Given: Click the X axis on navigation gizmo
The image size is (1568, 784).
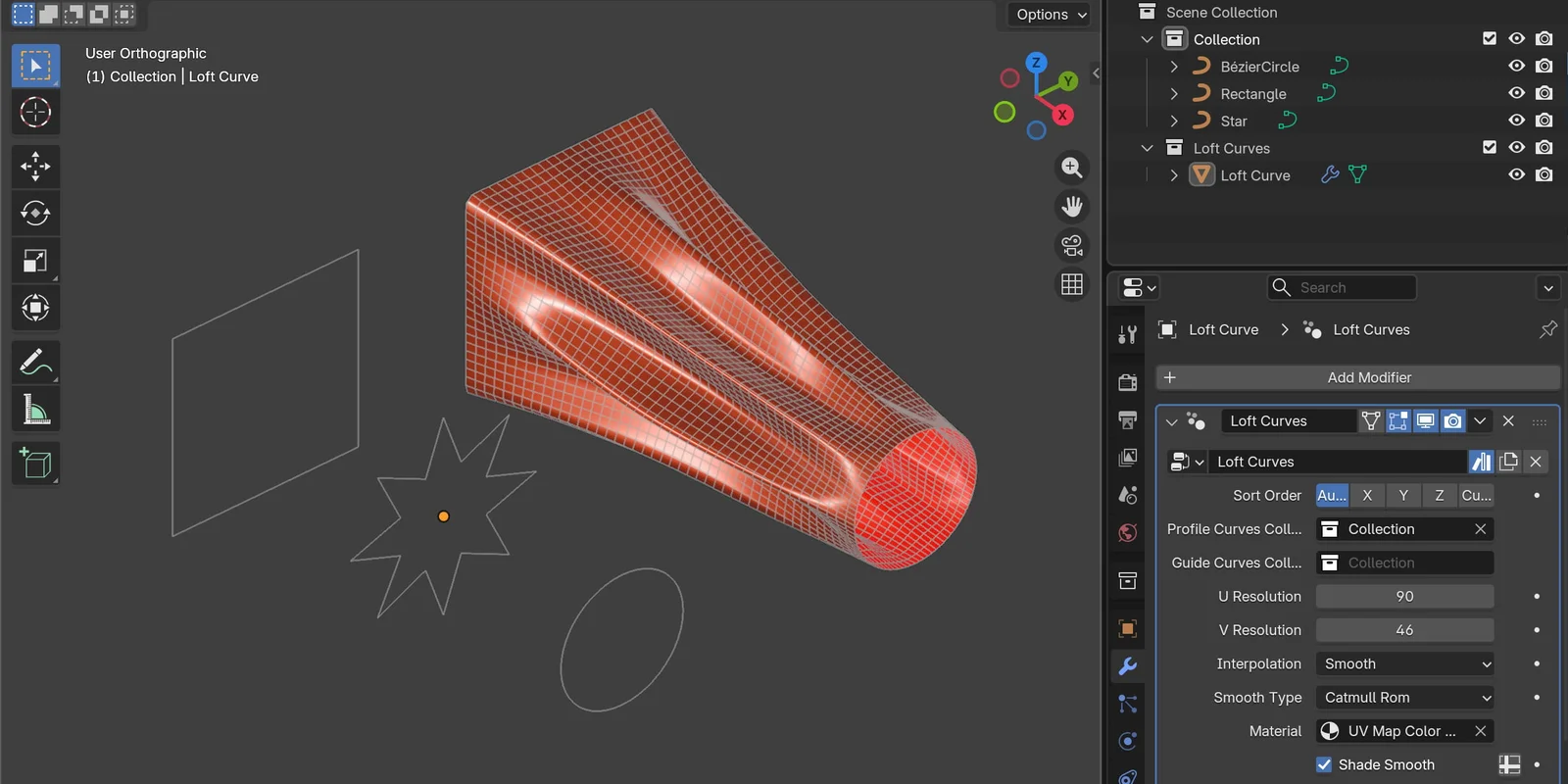Looking at the screenshot, I should click(1062, 115).
